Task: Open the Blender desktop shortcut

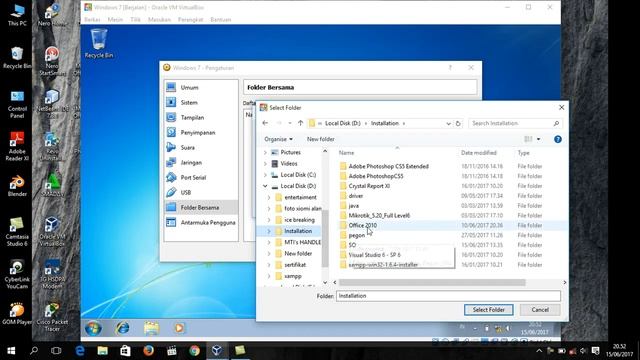Action: (17, 186)
